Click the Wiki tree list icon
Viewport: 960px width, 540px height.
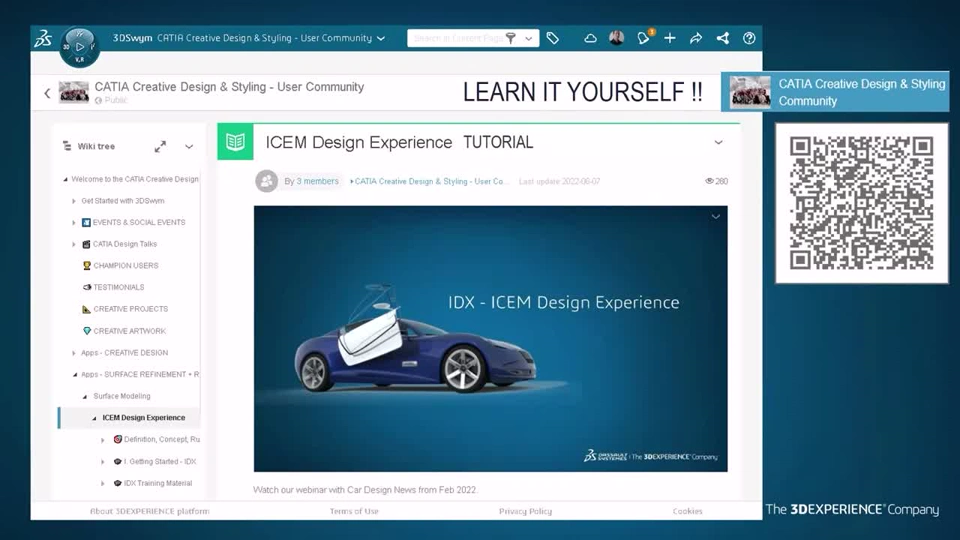tap(67, 146)
